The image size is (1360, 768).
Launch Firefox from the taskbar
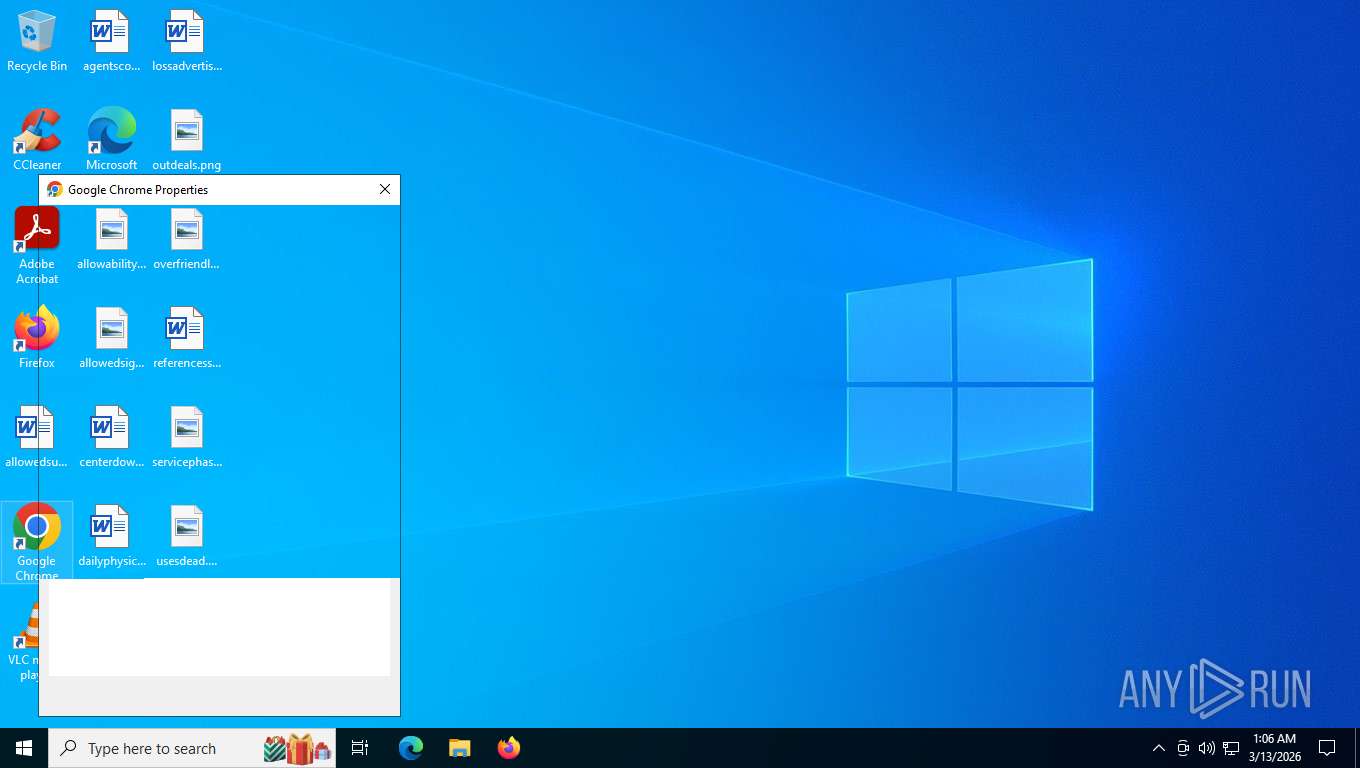[x=509, y=748]
